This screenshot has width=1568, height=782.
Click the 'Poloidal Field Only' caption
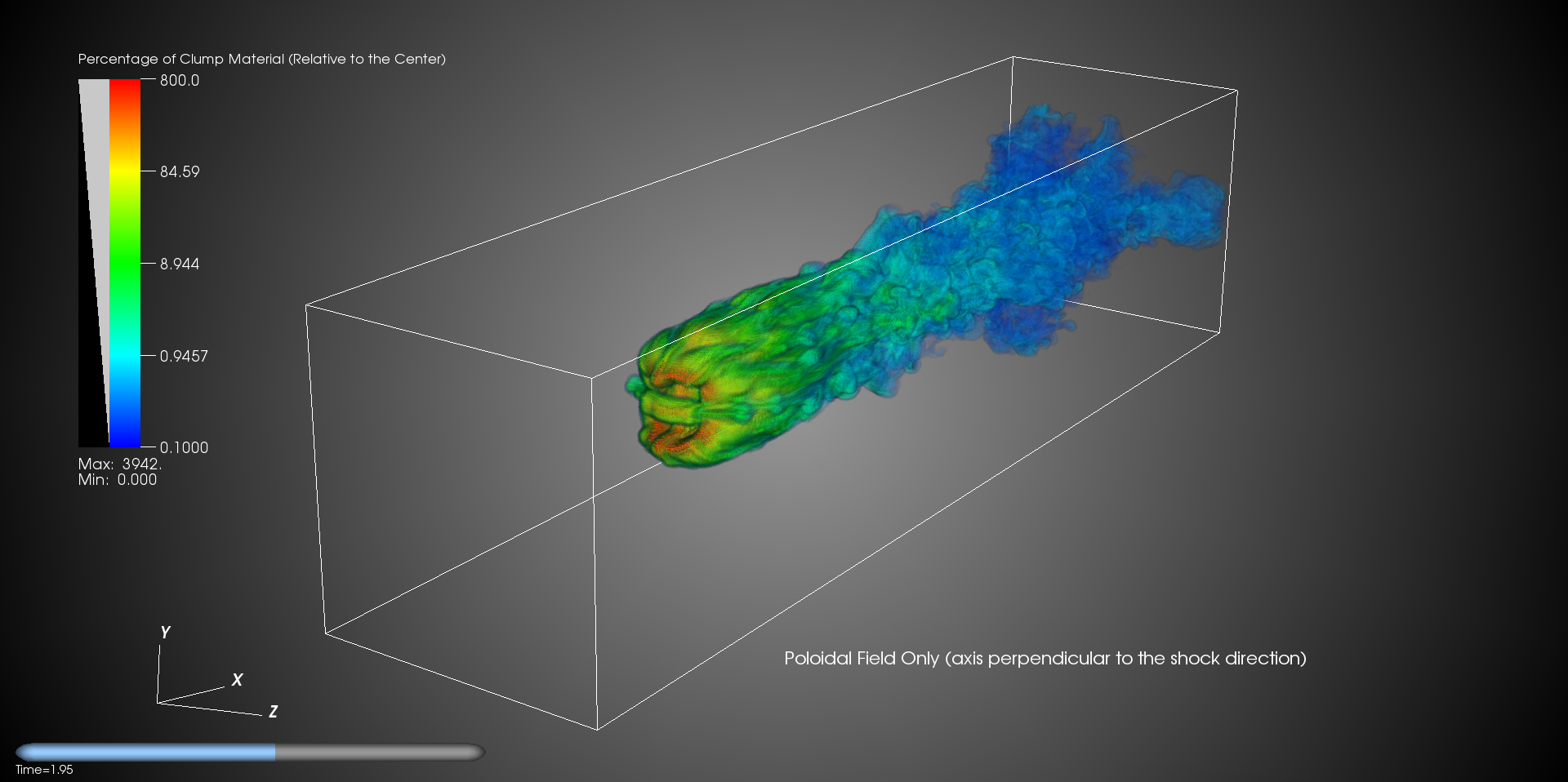[1045, 658]
